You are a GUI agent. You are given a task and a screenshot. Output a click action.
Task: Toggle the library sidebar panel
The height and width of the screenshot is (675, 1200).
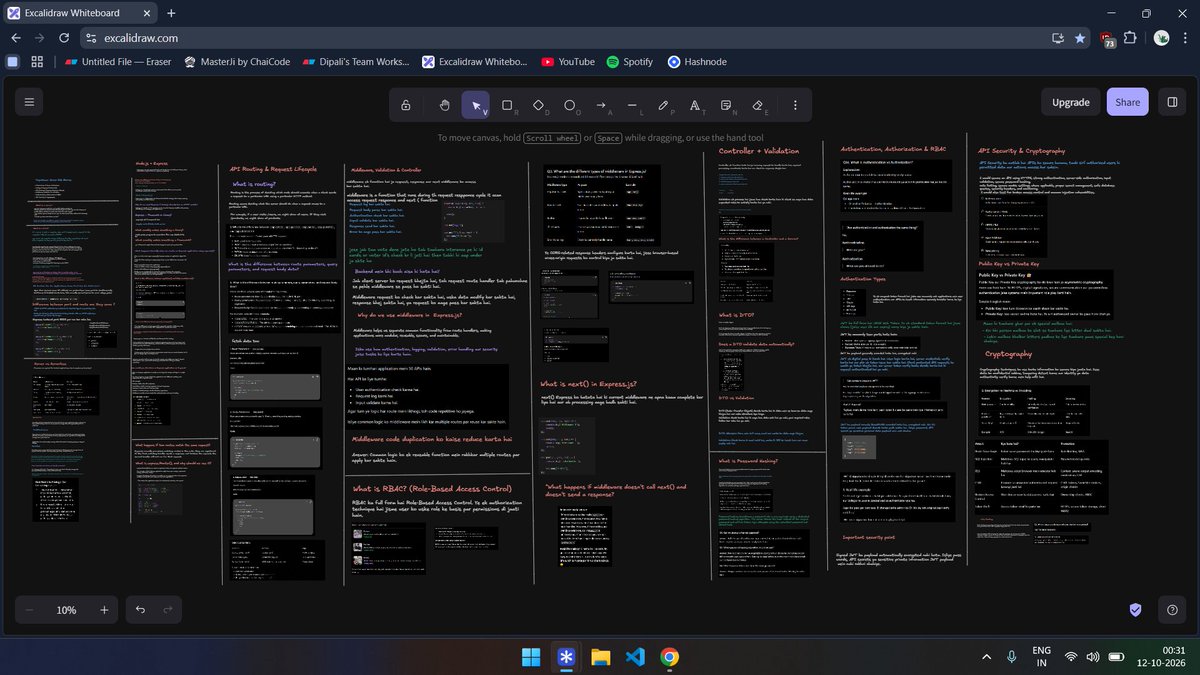[x=1171, y=102]
